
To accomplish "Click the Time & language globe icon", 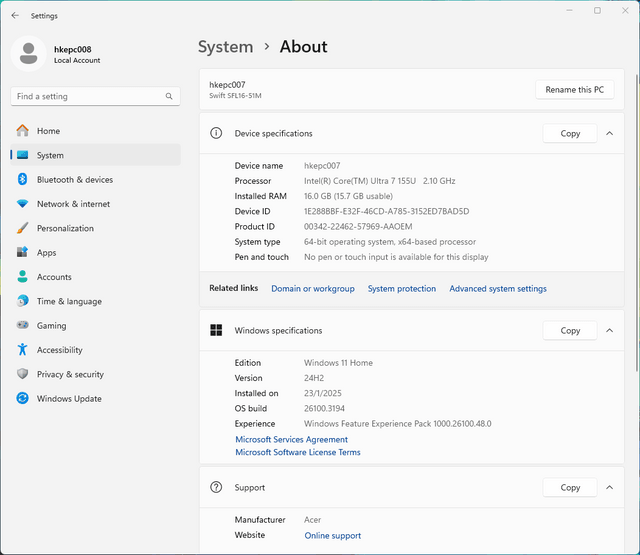I will click(x=22, y=301).
